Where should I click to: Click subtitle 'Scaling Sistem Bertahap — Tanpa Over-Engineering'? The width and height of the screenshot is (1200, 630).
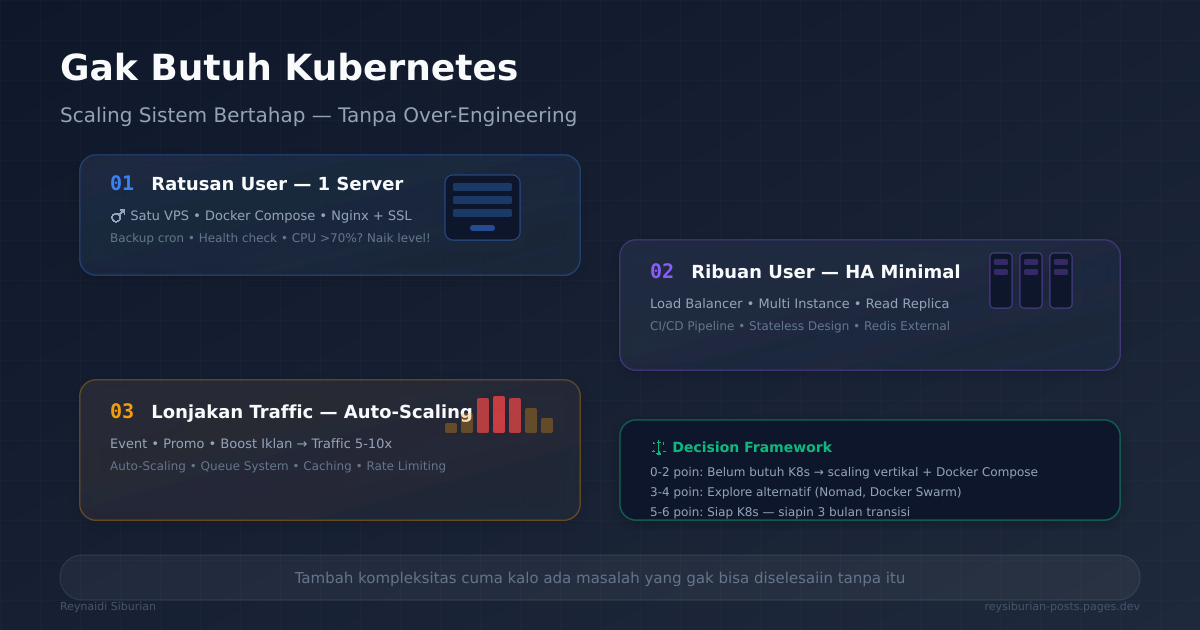click(x=318, y=115)
